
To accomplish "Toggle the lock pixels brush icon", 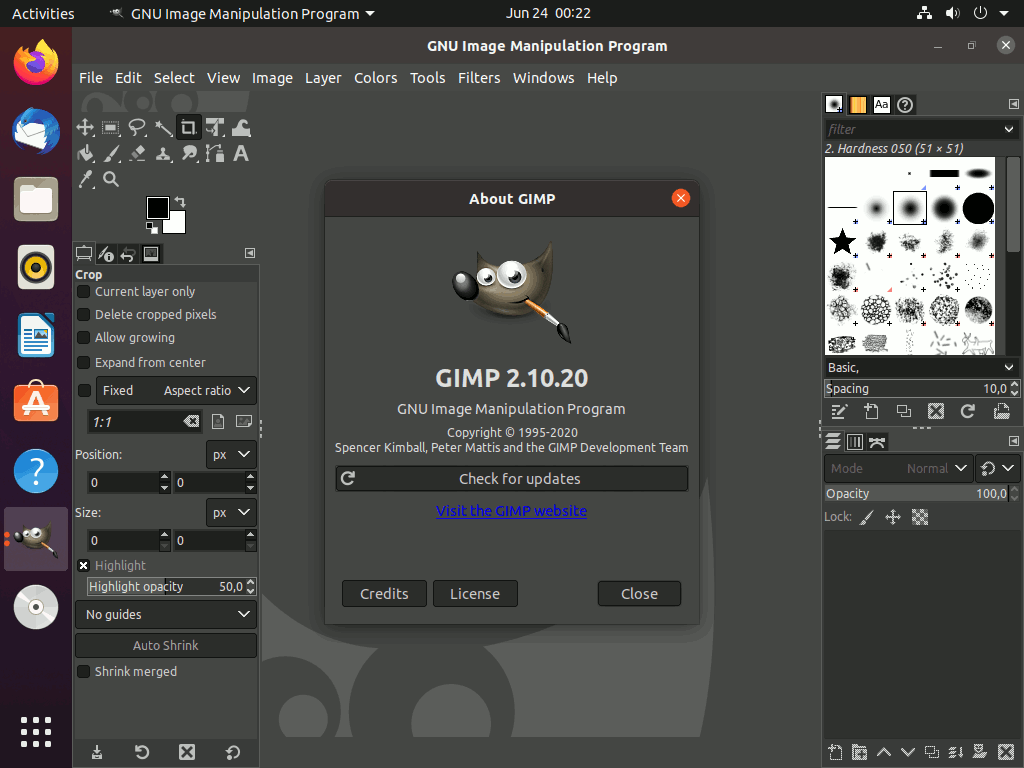I will pos(867,518).
